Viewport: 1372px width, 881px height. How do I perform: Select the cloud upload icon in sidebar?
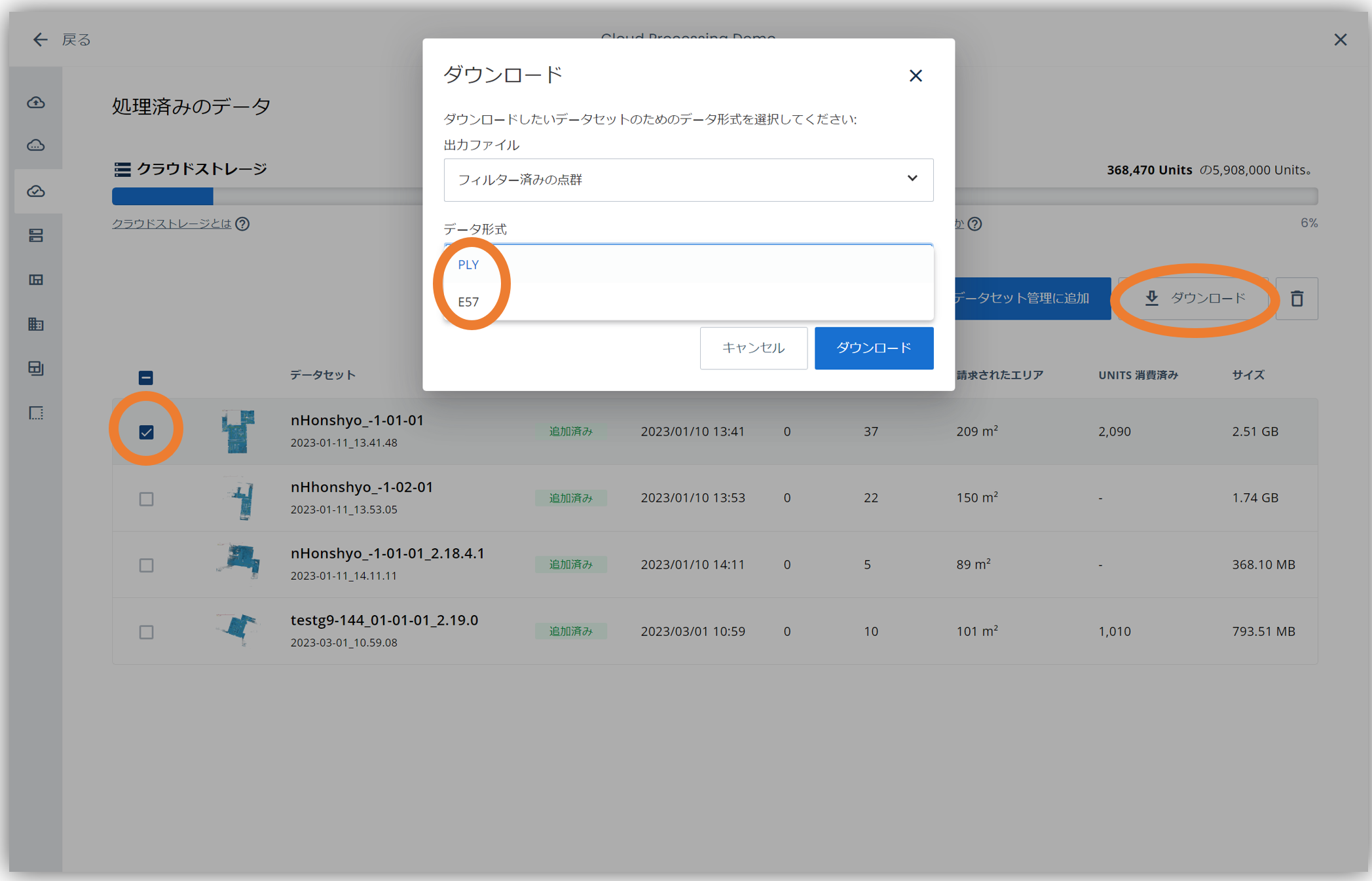coord(37,102)
